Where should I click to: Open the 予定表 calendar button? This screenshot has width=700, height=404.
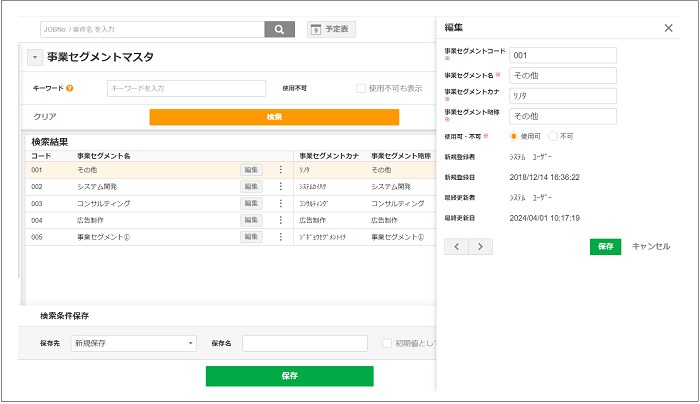pos(331,30)
